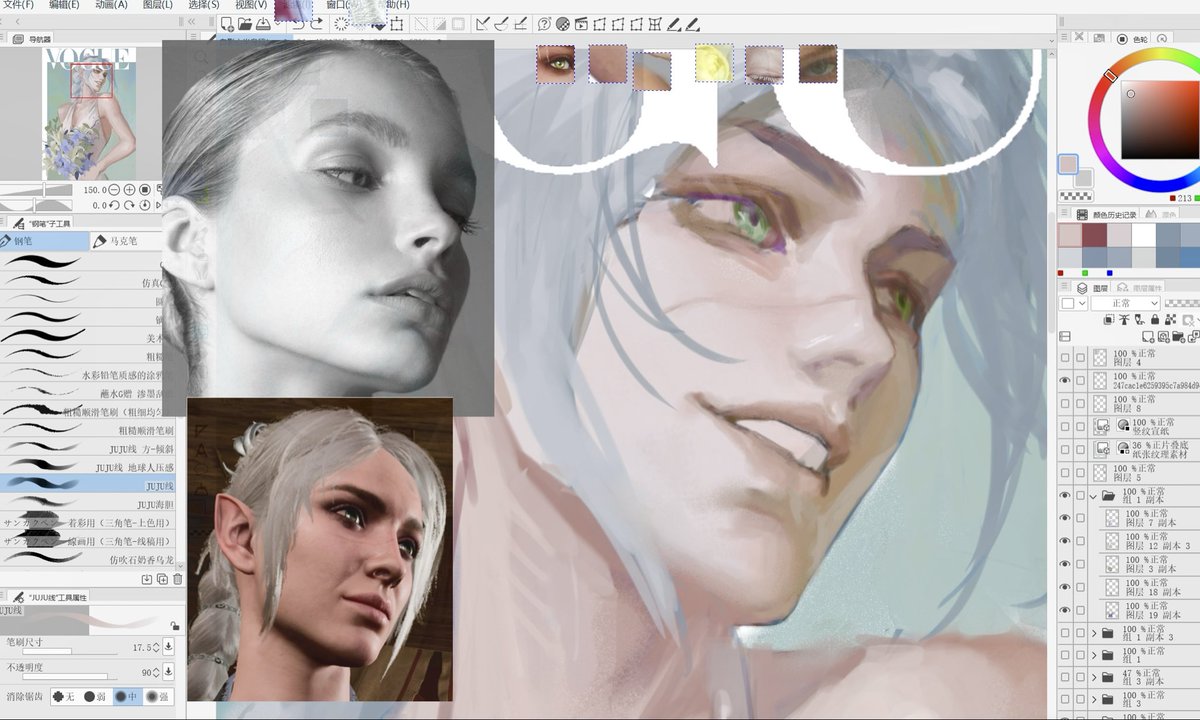The width and height of the screenshot is (1200, 720).
Task: Toggle visibility of layer 图层 4
Action: [1064, 357]
